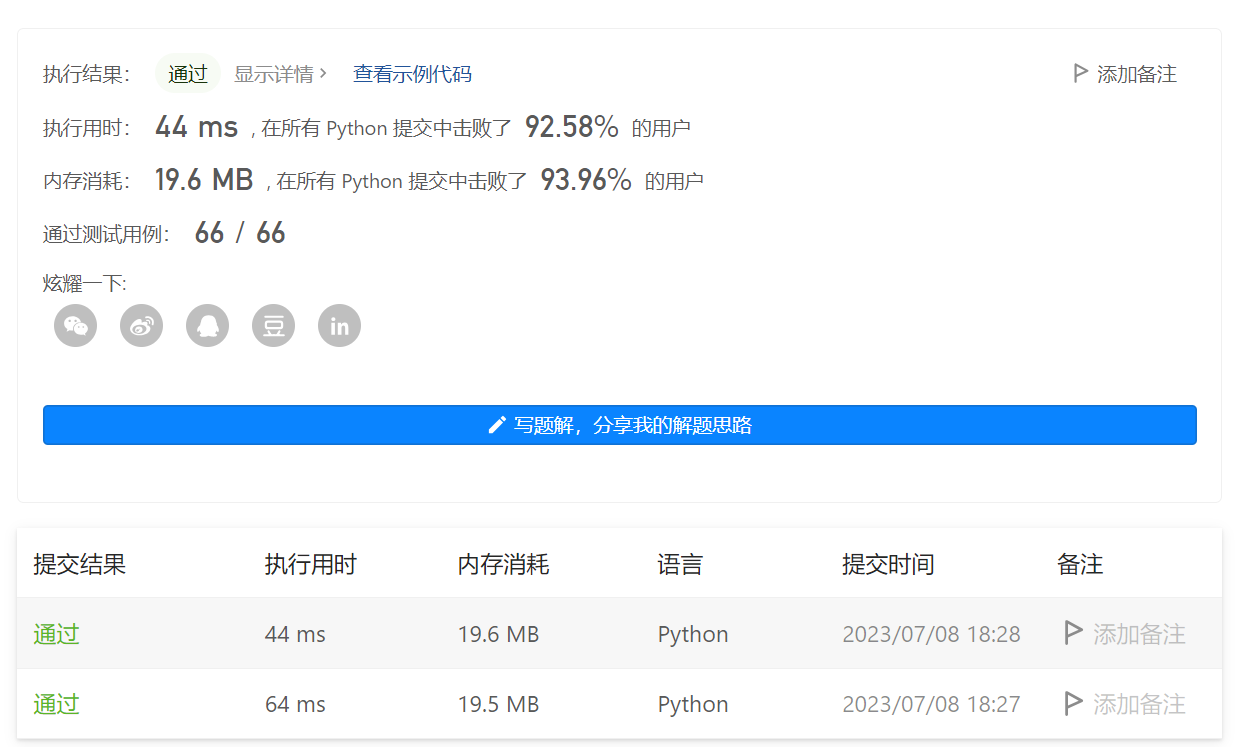This screenshot has height=747, width=1251.
Task: Open the second 通过 submission result
Action: [x=55, y=704]
